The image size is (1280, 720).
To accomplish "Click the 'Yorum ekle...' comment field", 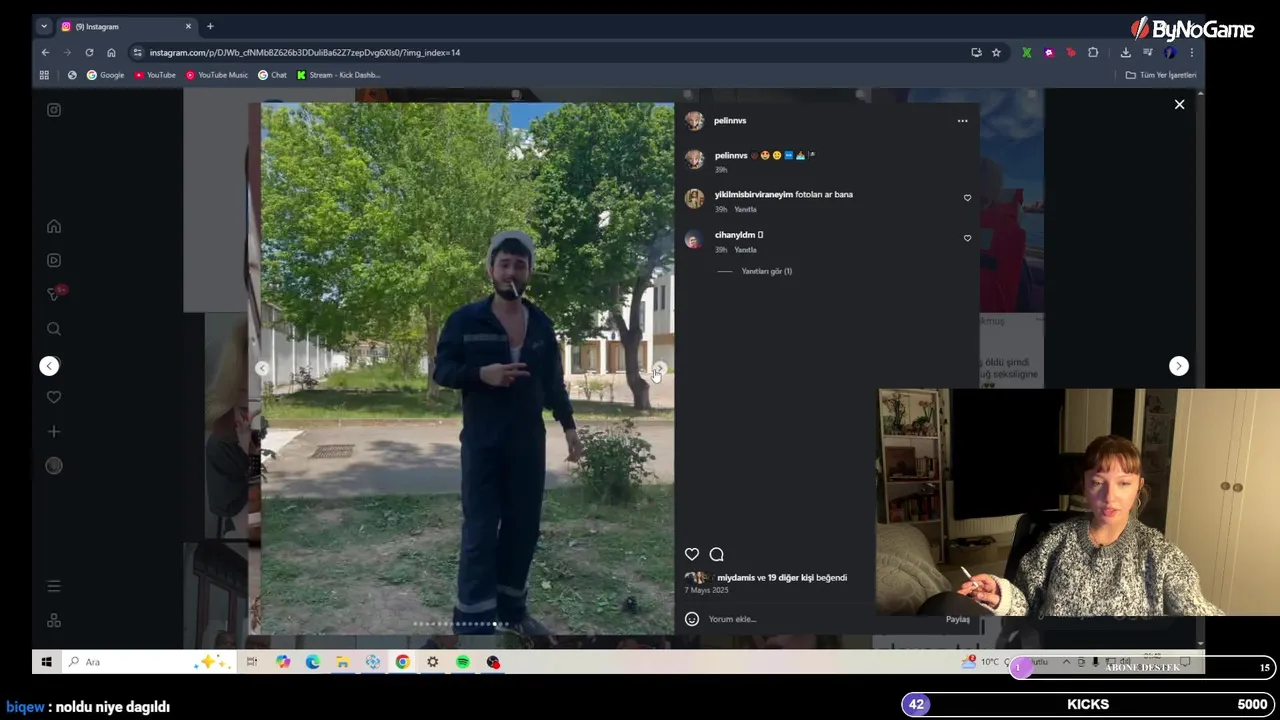I will (822, 619).
